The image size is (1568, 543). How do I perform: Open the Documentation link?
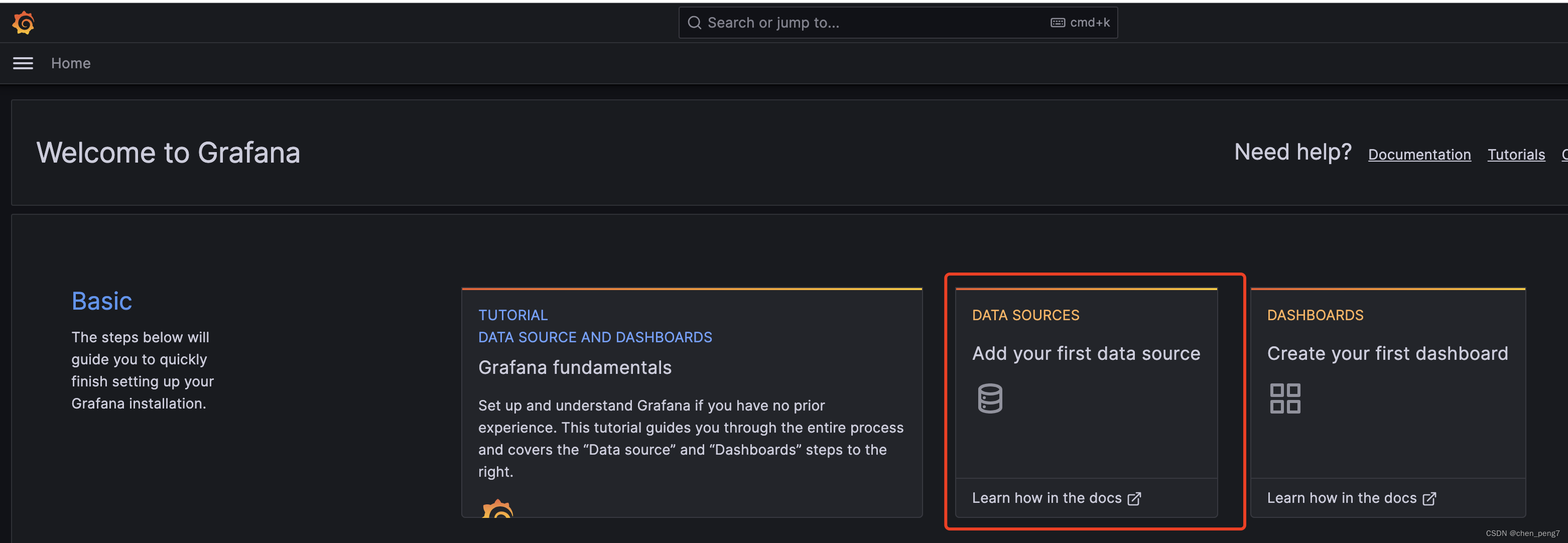pos(1419,155)
